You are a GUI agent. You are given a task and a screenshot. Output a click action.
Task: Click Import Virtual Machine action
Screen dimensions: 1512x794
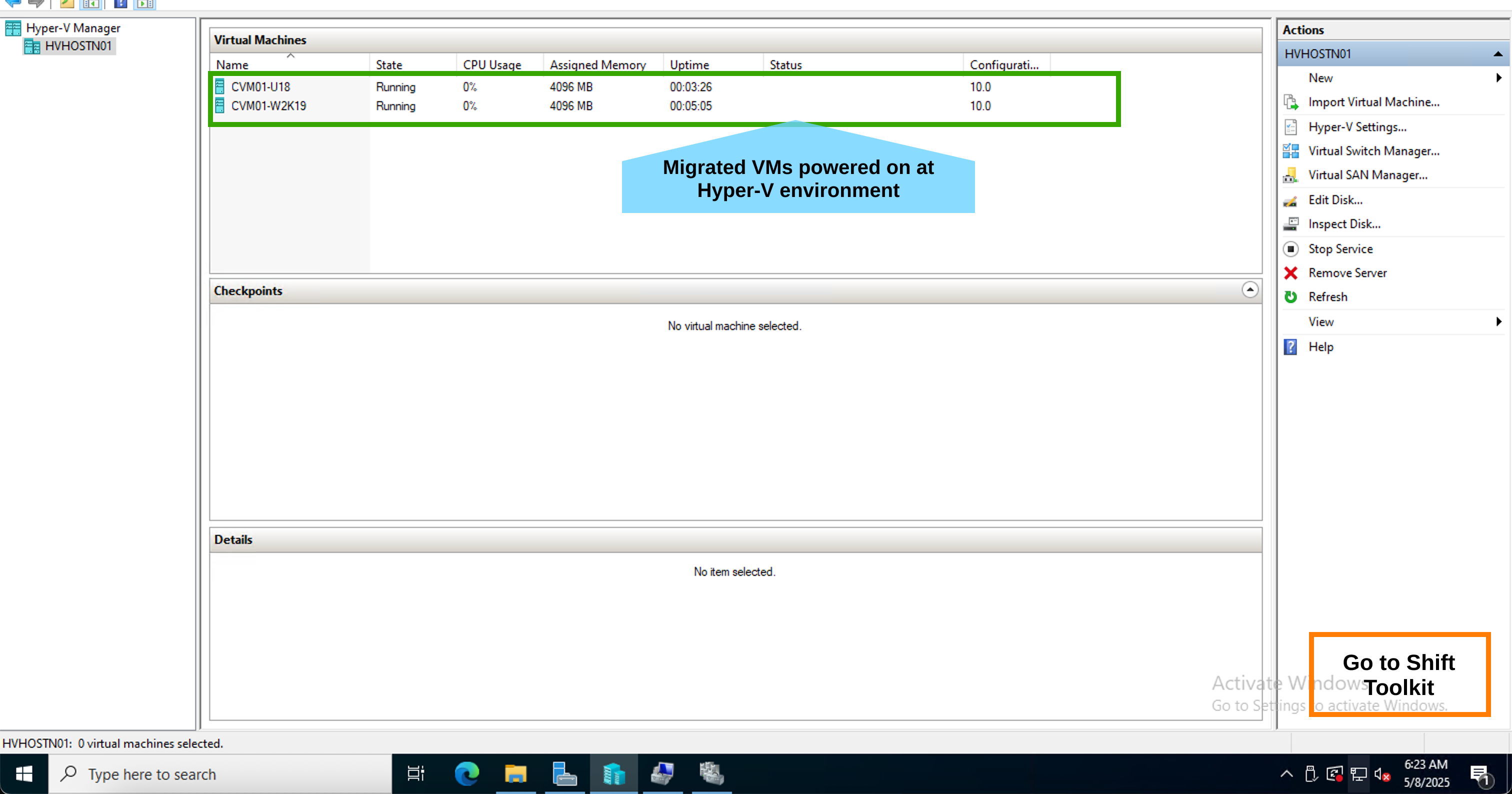(1374, 102)
